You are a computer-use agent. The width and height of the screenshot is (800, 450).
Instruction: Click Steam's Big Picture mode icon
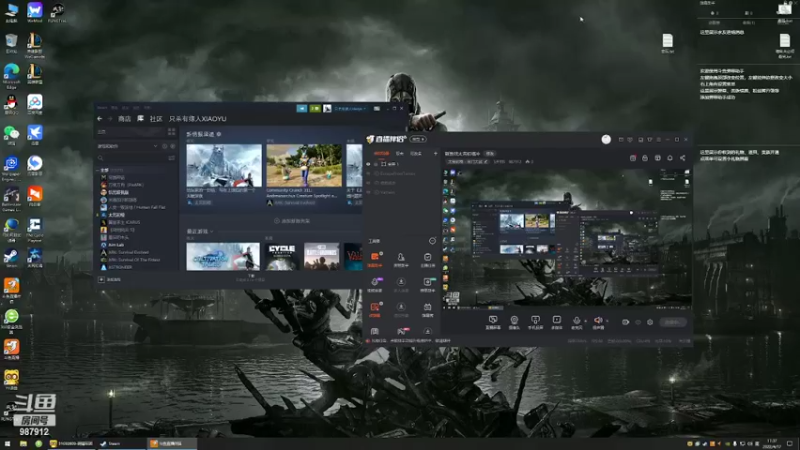pyautogui.click(x=377, y=109)
